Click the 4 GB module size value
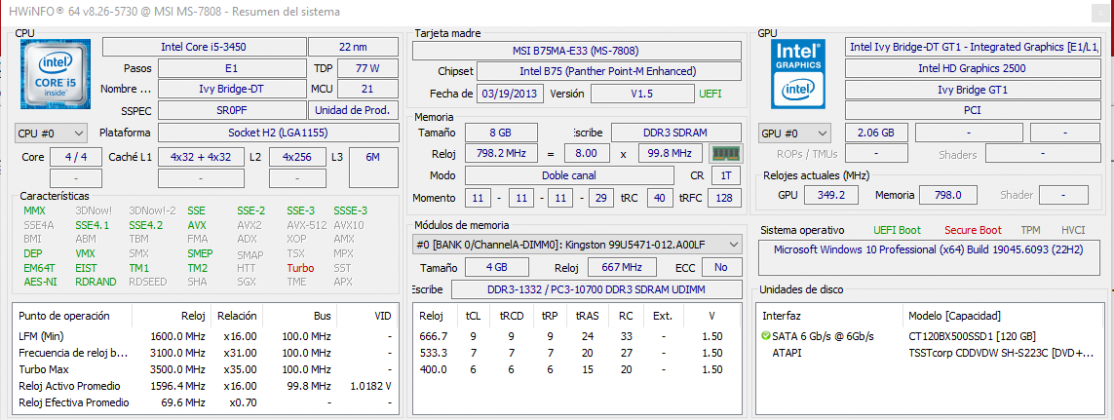 click(x=496, y=268)
